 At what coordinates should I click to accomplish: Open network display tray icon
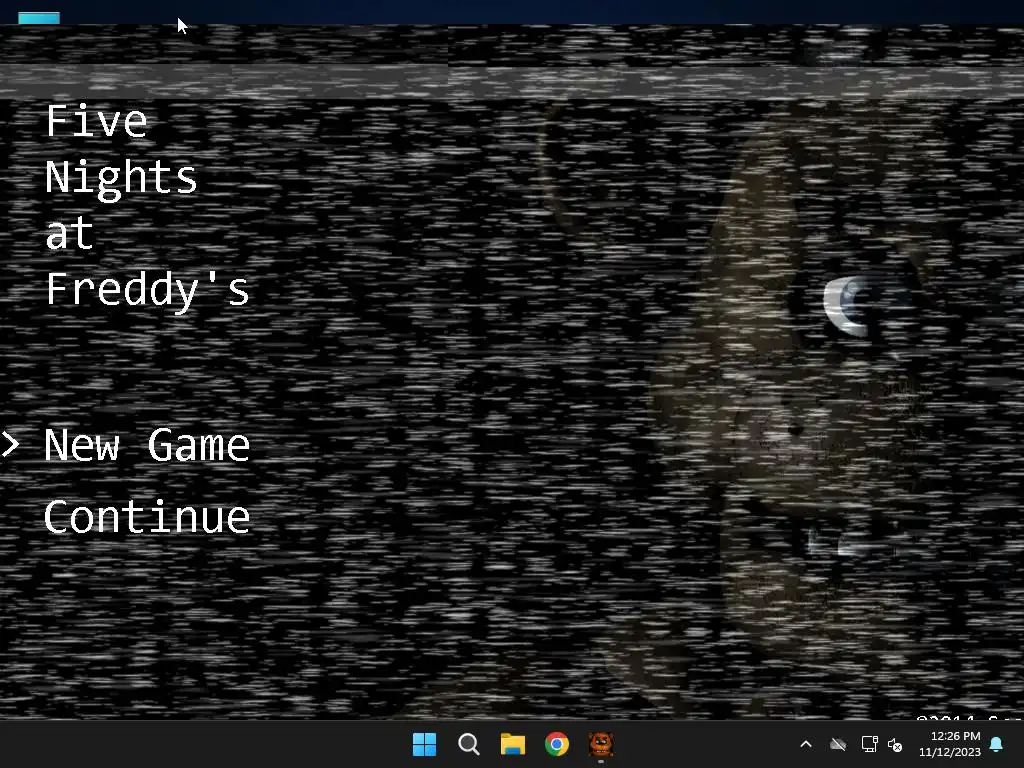tap(869, 744)
